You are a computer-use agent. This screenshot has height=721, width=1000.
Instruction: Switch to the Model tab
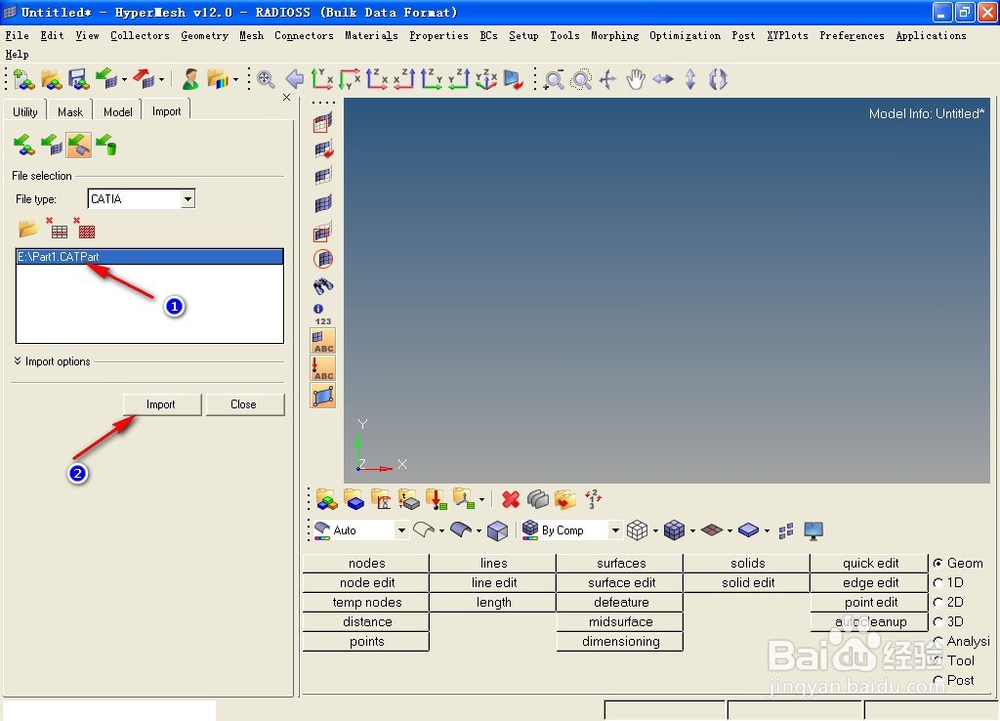click(118, 112)
